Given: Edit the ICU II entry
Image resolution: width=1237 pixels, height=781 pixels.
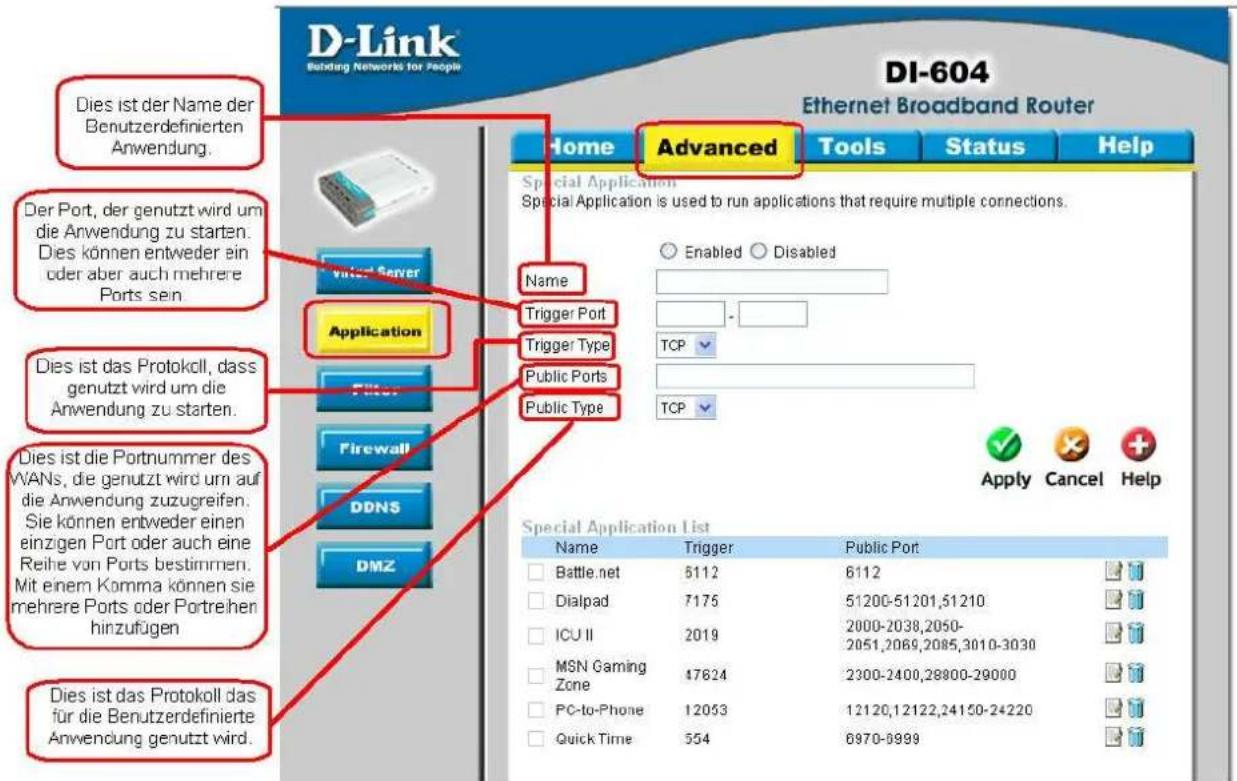Looking at the screenshot, I should (1112, 632).
